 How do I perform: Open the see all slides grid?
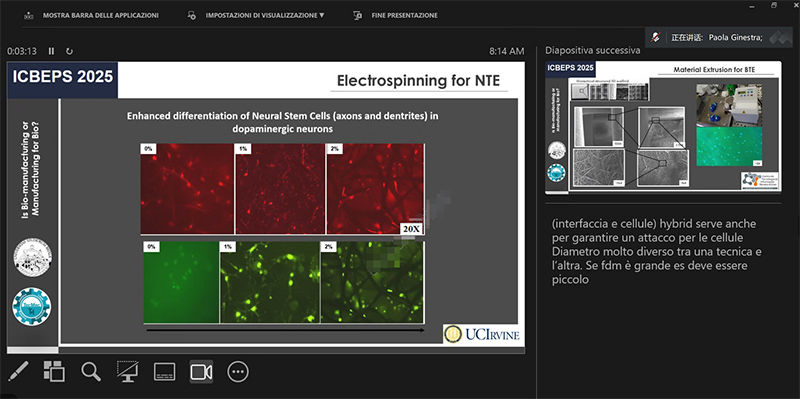[x=54, y=372]
